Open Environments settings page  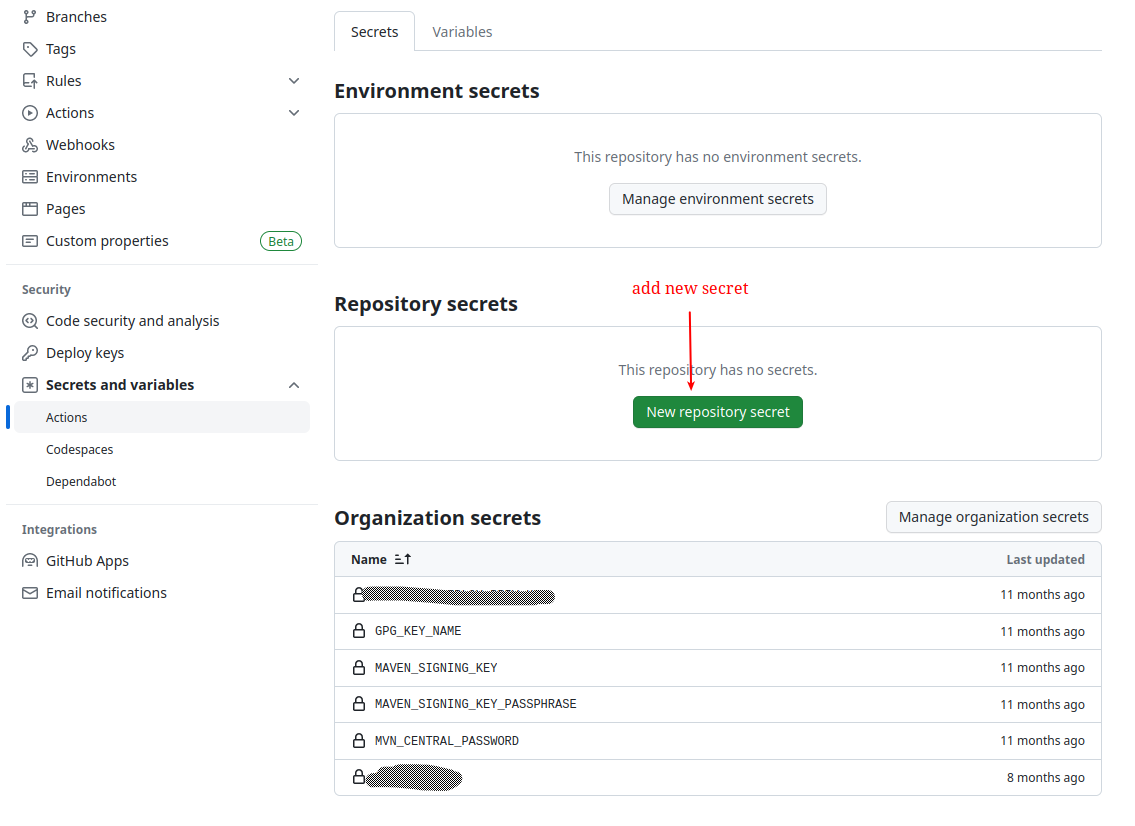(91, 177)
